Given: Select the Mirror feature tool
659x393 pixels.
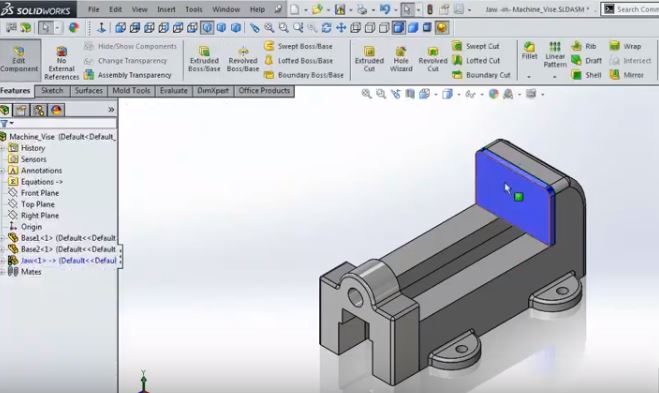Looking at the screenshot, I should (627, 75).
